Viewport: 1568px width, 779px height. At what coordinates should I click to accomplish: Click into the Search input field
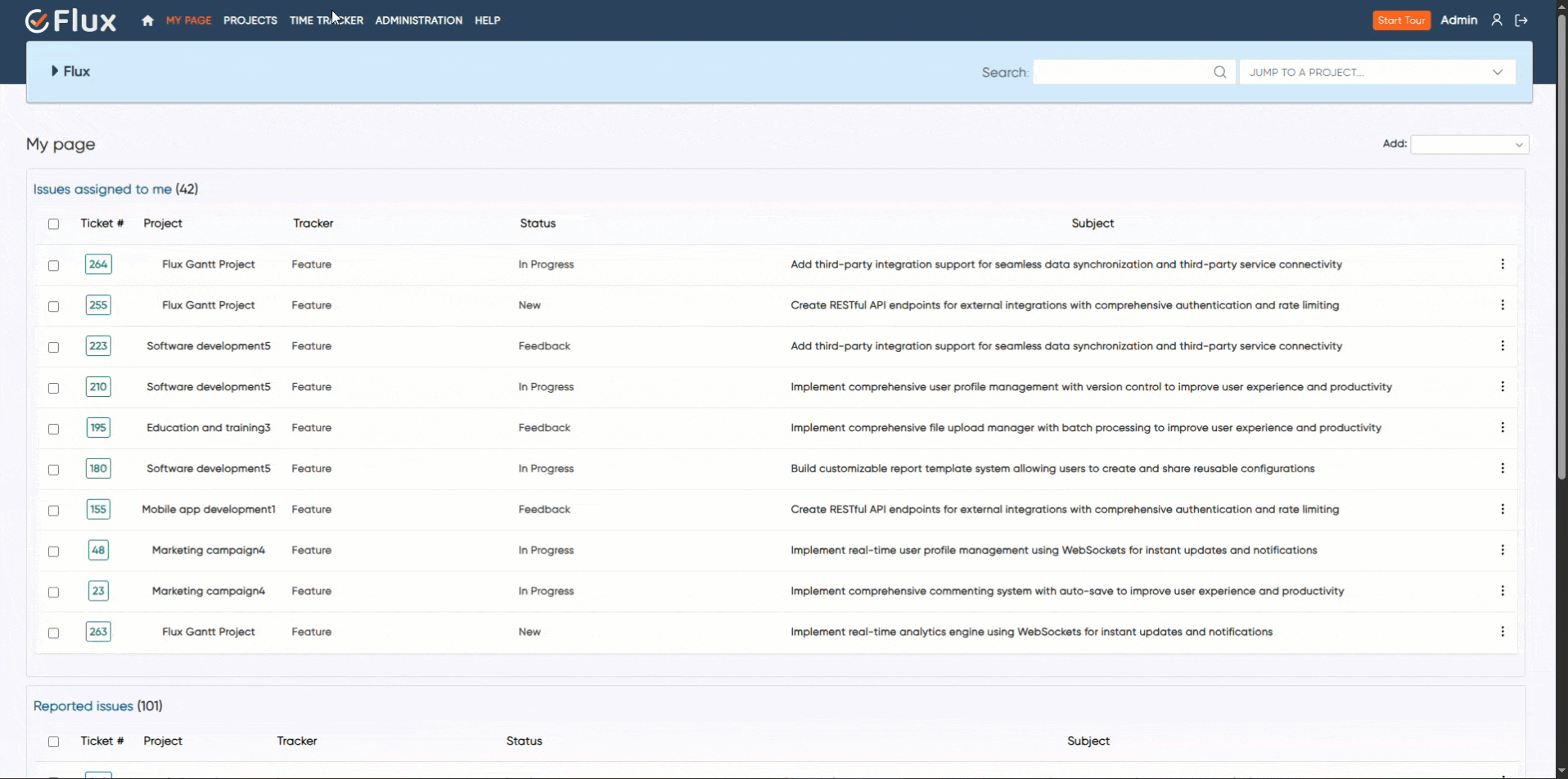1121,72
